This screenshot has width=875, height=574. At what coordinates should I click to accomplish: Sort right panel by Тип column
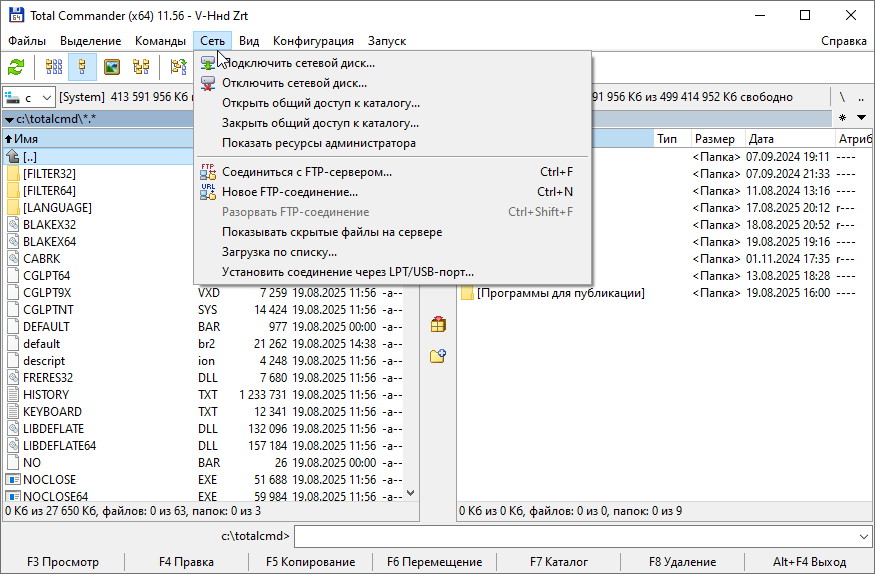(x=672, y=139)
